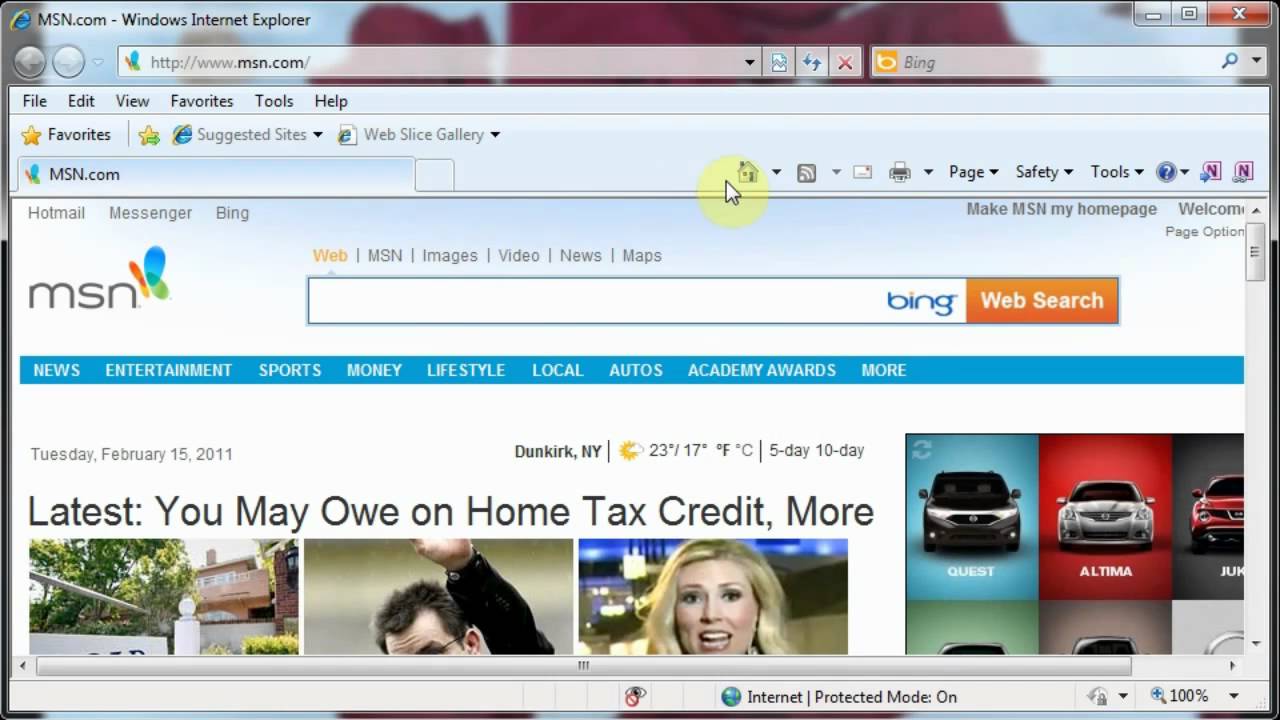Open the address bar history dropdown
The image size is (1280, 720).
[750, 62]
